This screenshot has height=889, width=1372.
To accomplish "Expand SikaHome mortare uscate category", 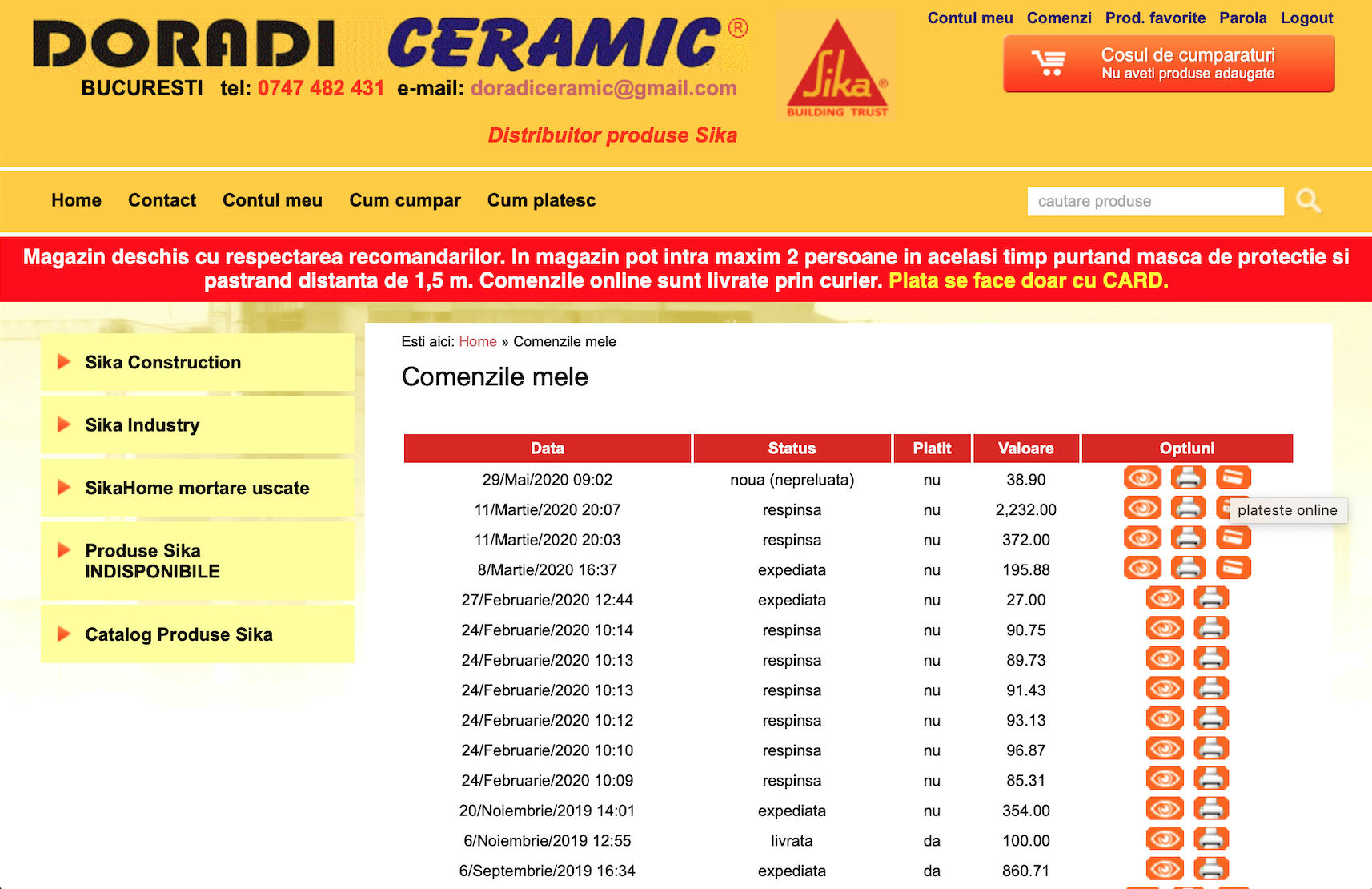I will [x=198, y=488].
